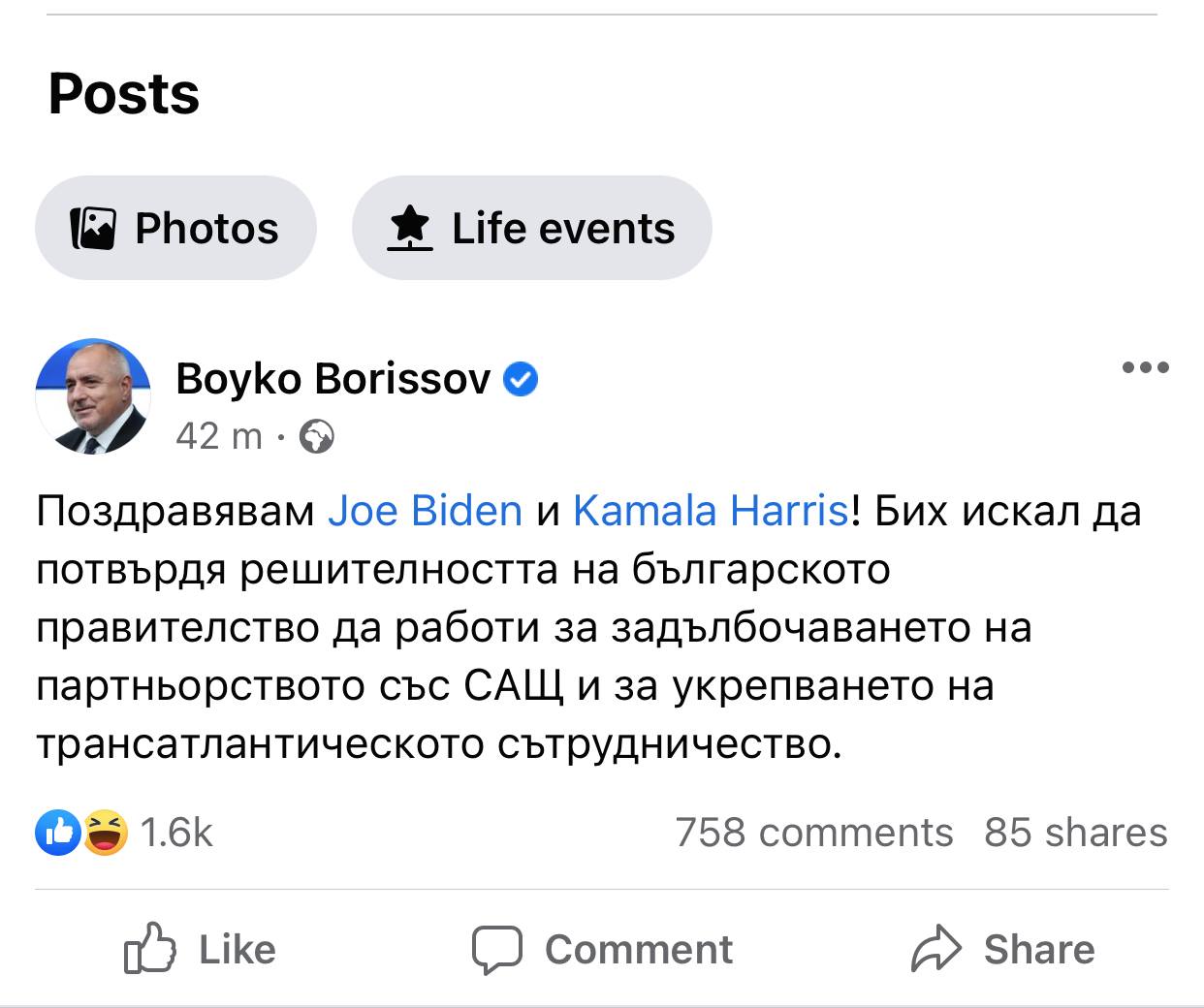Screen dimensions: 1204x1008
Task: Click the Posts section heading
Action: (124, 94)
